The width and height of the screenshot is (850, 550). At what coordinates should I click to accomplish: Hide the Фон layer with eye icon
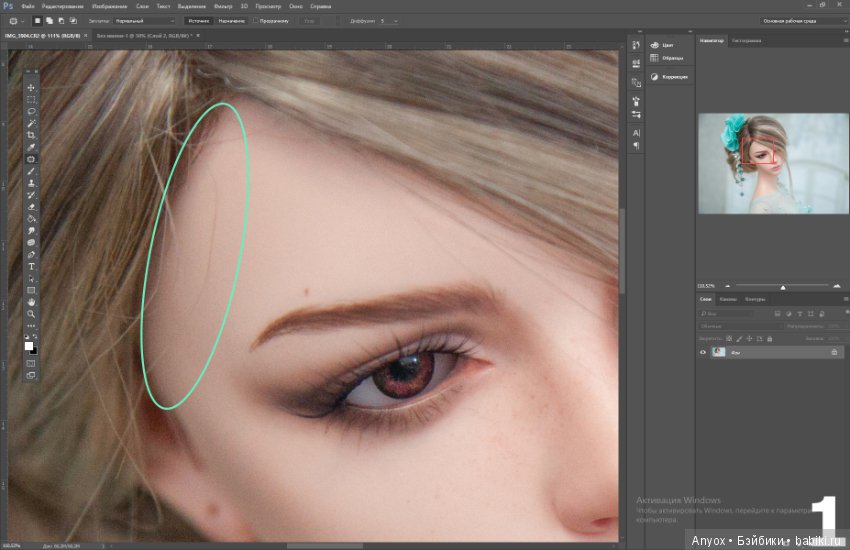703,352
